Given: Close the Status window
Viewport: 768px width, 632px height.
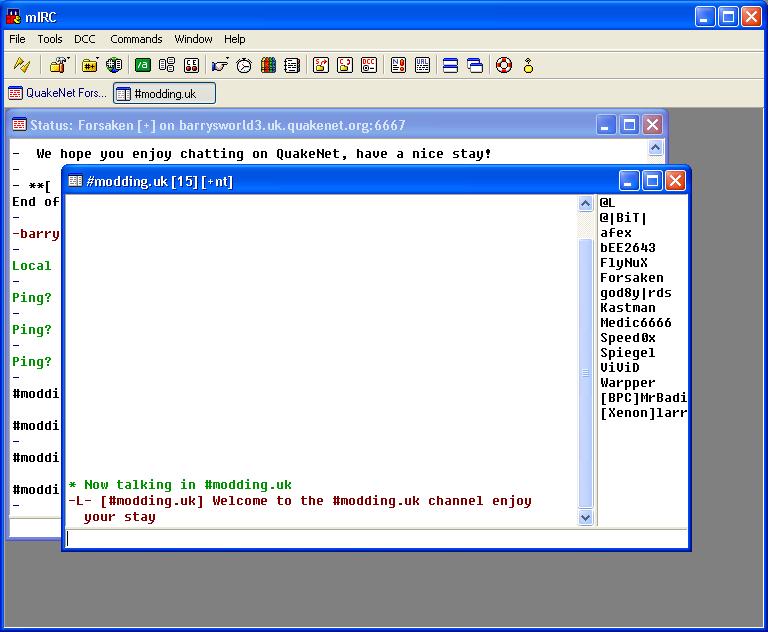Looking at the screenshot, I should click(652, 125).
